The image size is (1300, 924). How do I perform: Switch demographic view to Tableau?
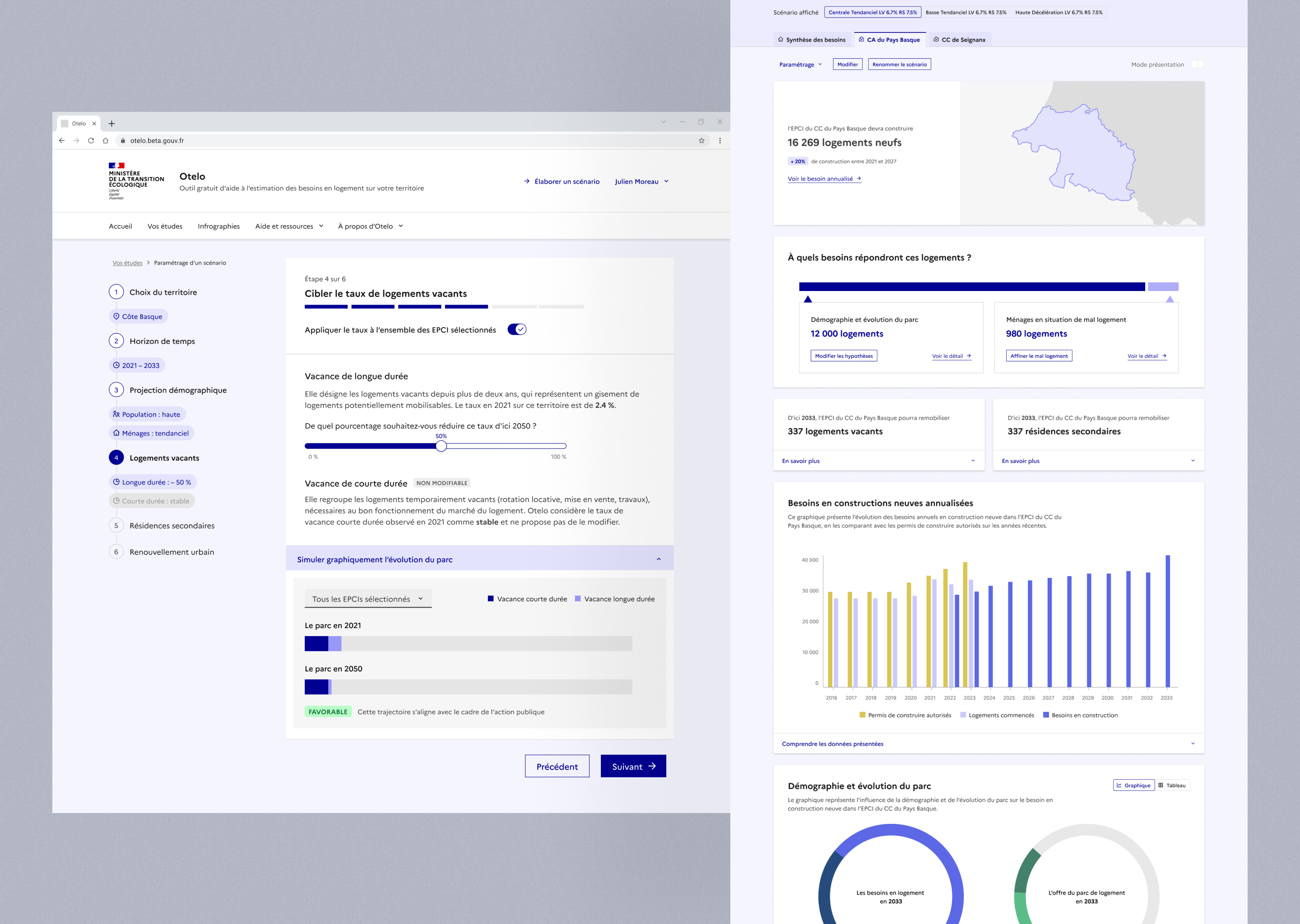click(1172, 785)
